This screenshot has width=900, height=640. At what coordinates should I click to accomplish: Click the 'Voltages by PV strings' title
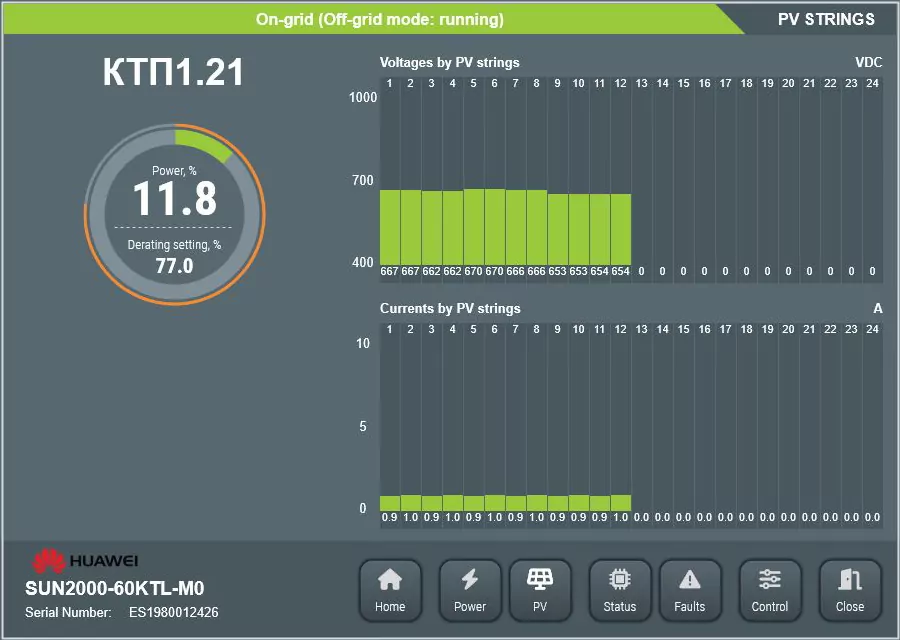pos(449,63)
